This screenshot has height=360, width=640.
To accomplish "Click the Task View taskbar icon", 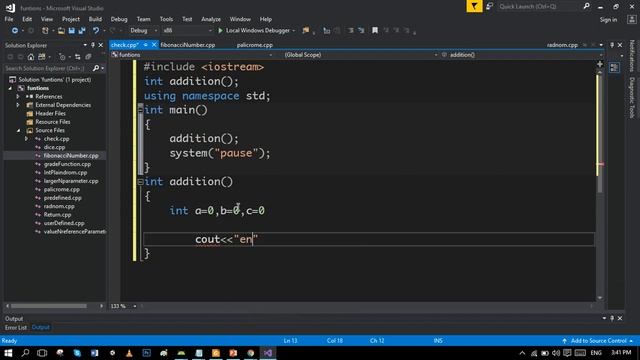I will click(42, 353).
